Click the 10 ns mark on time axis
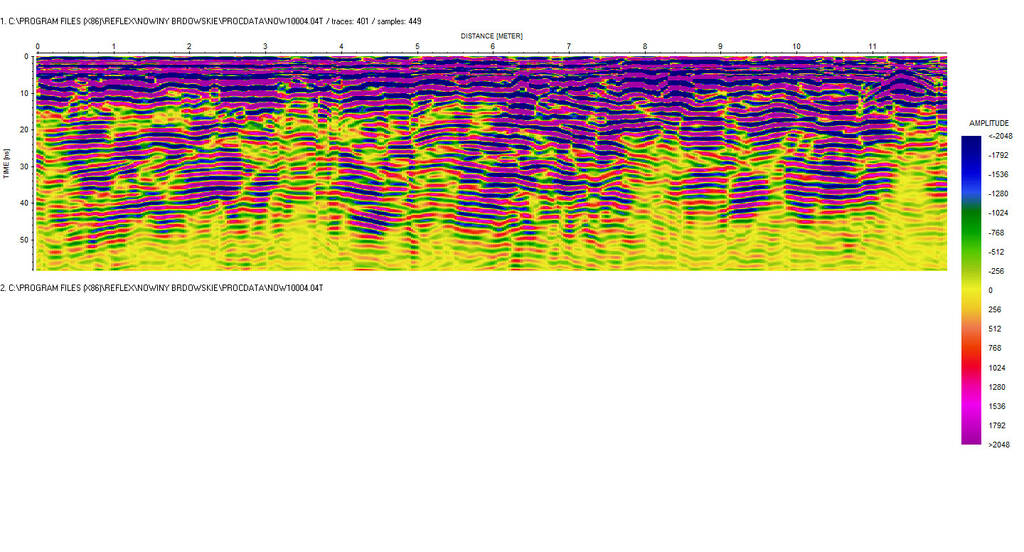The image size is (1024, 552). pos(24,93)
